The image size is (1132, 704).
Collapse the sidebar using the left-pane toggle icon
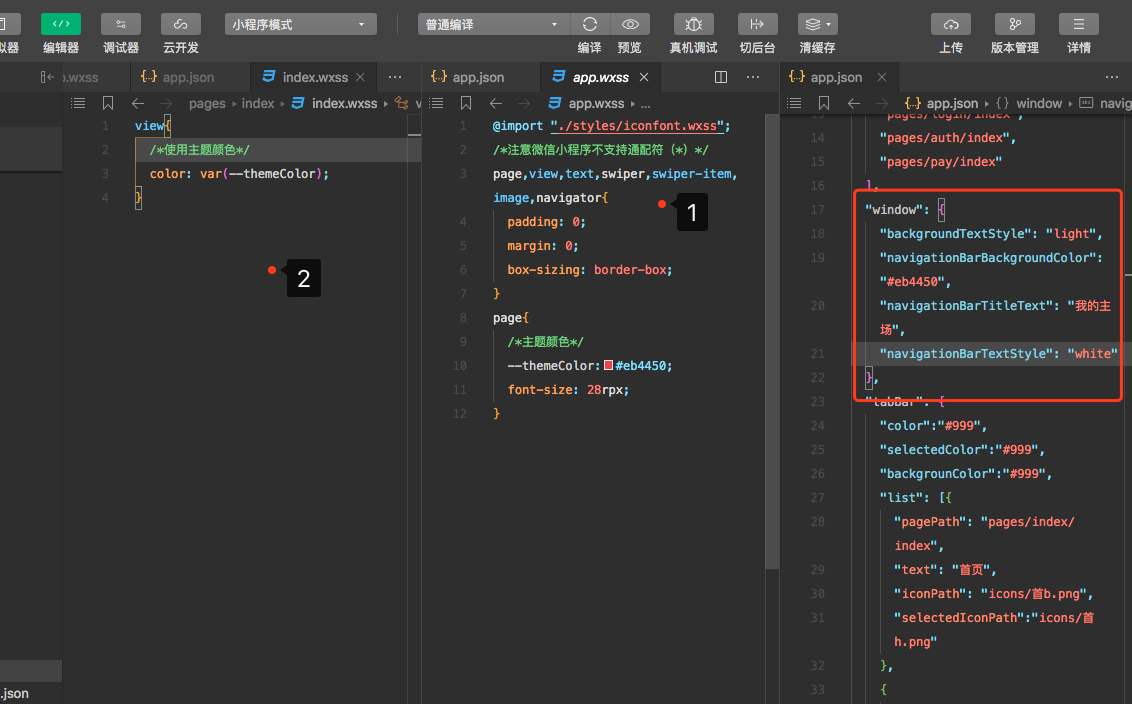coord(47,77)
